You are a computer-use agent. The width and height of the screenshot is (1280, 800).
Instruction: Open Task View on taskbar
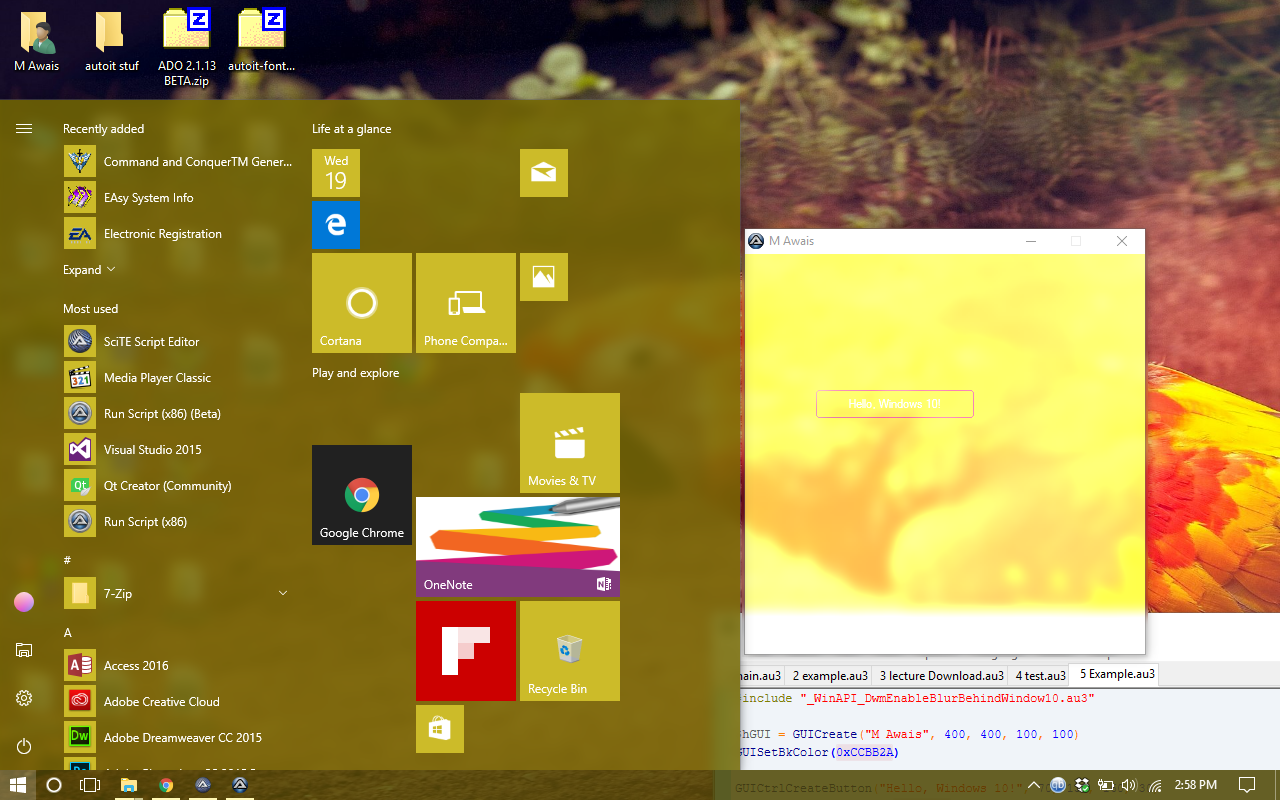point(91,785)
